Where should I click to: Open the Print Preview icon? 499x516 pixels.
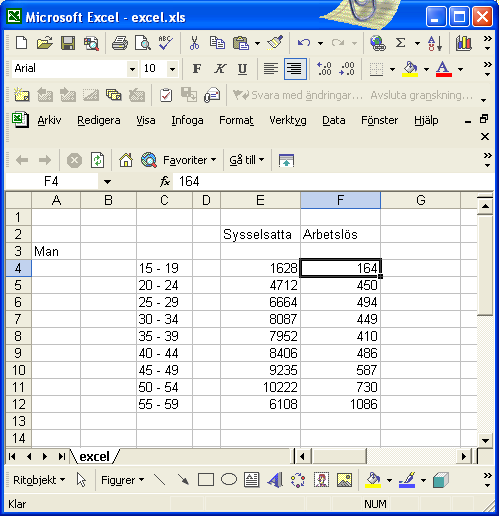click(x=143, y=43)
